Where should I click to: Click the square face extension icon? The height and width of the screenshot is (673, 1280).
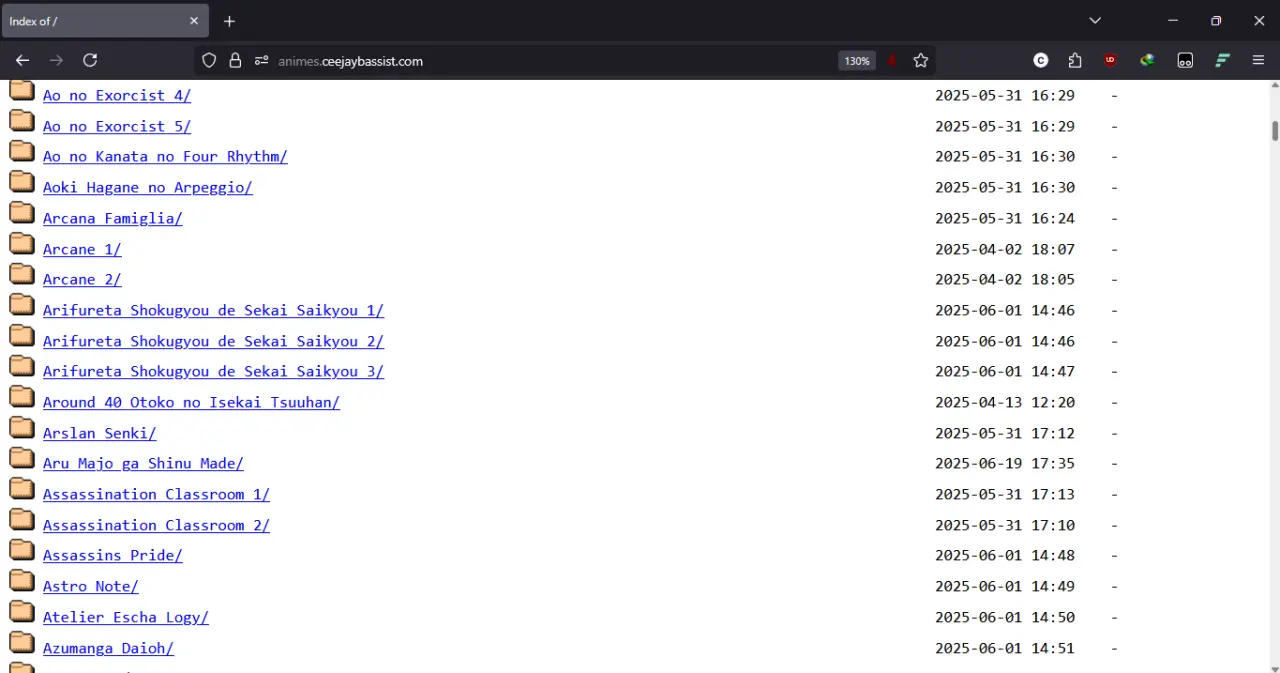(x=1185, y=61)
